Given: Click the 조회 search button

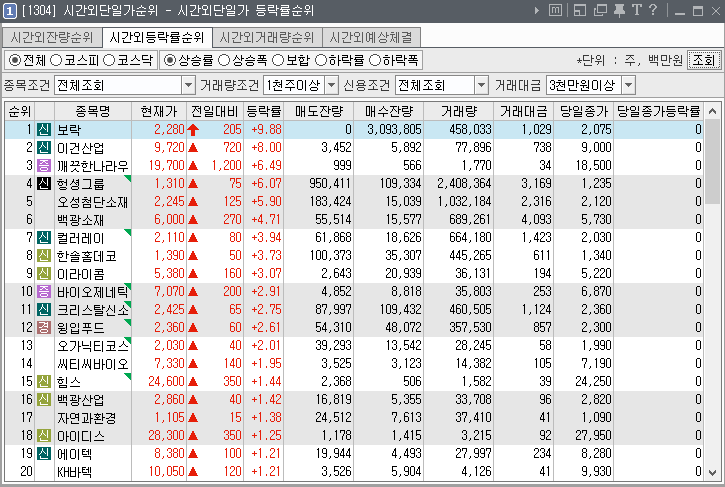Looking at the screenshot, I should pos(703,60).
